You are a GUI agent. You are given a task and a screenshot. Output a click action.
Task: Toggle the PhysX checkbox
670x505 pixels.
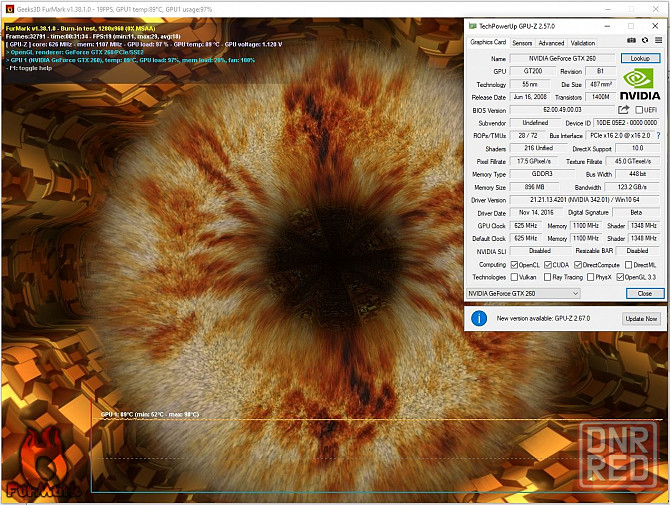591,277
